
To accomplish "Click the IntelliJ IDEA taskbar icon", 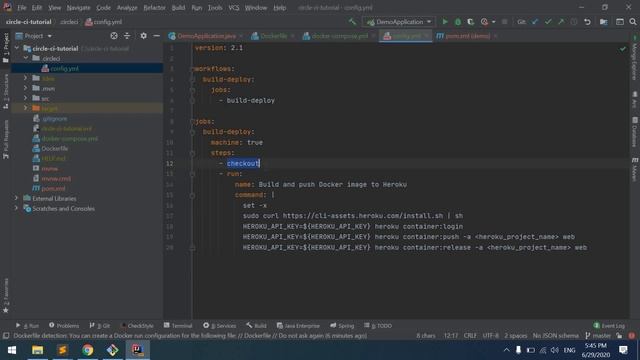I will [138, 350].
